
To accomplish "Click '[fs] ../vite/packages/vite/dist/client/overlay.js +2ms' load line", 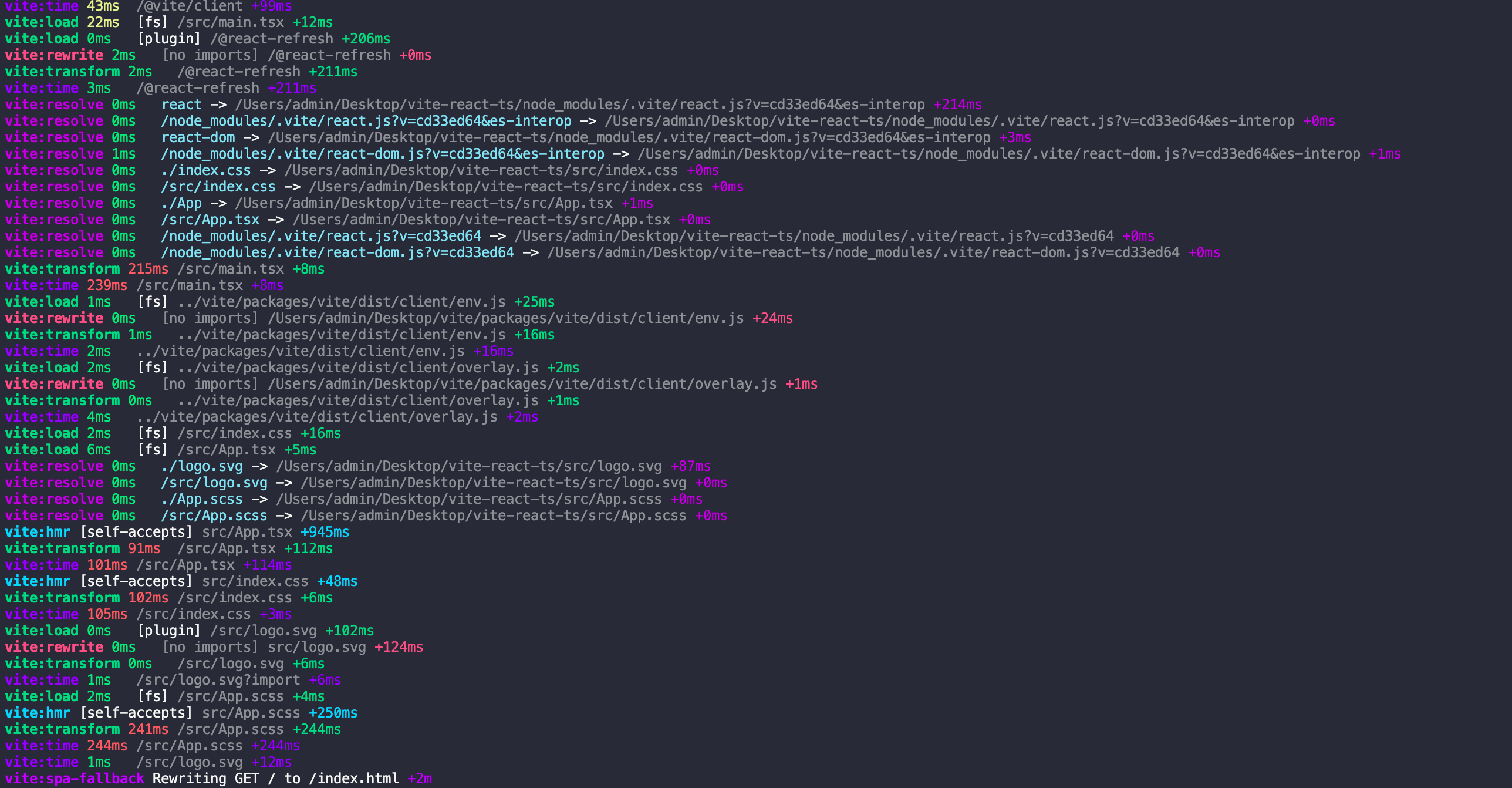I will click(358, 368).
